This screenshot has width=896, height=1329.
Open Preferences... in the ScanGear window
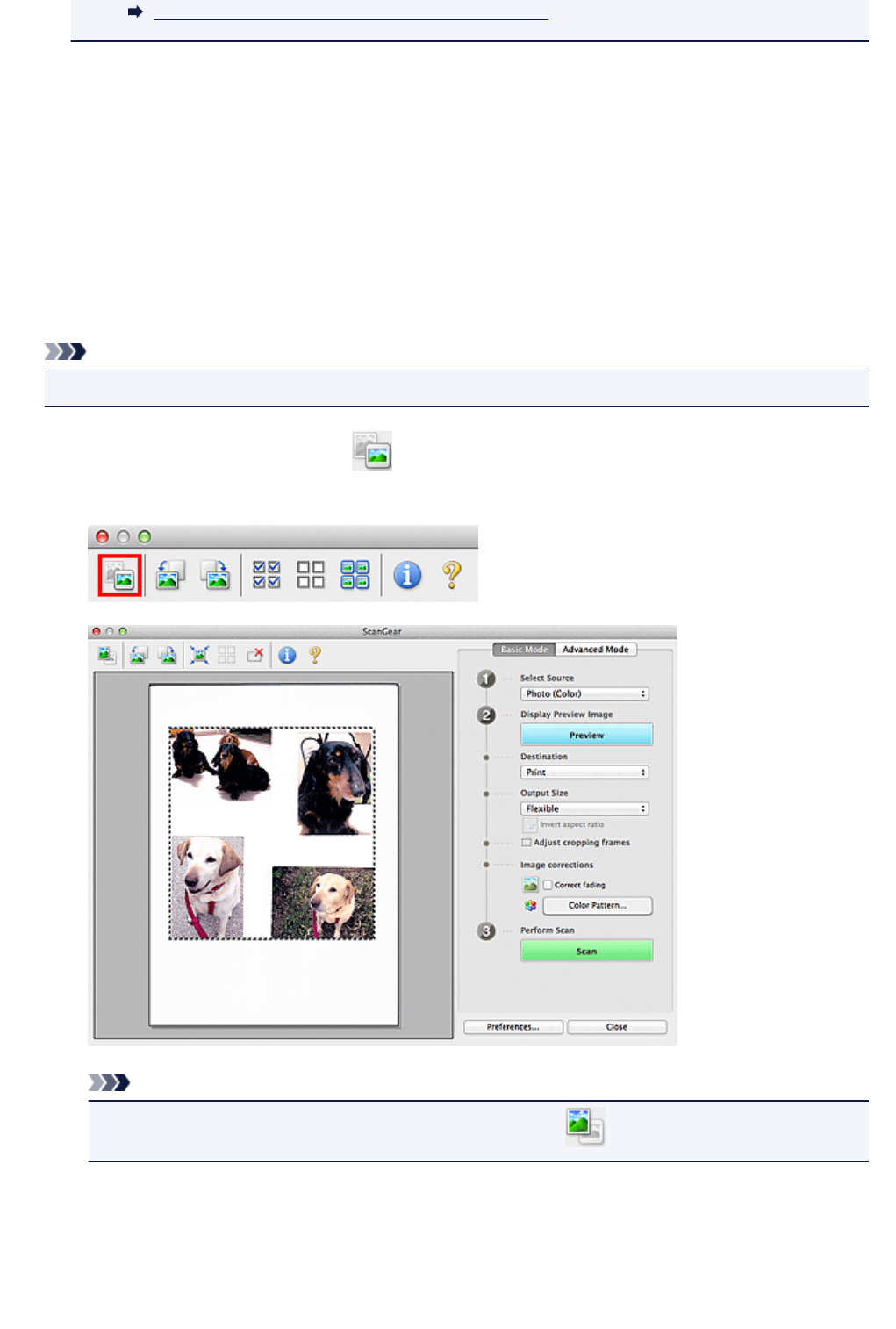(x=513, y=1027)
